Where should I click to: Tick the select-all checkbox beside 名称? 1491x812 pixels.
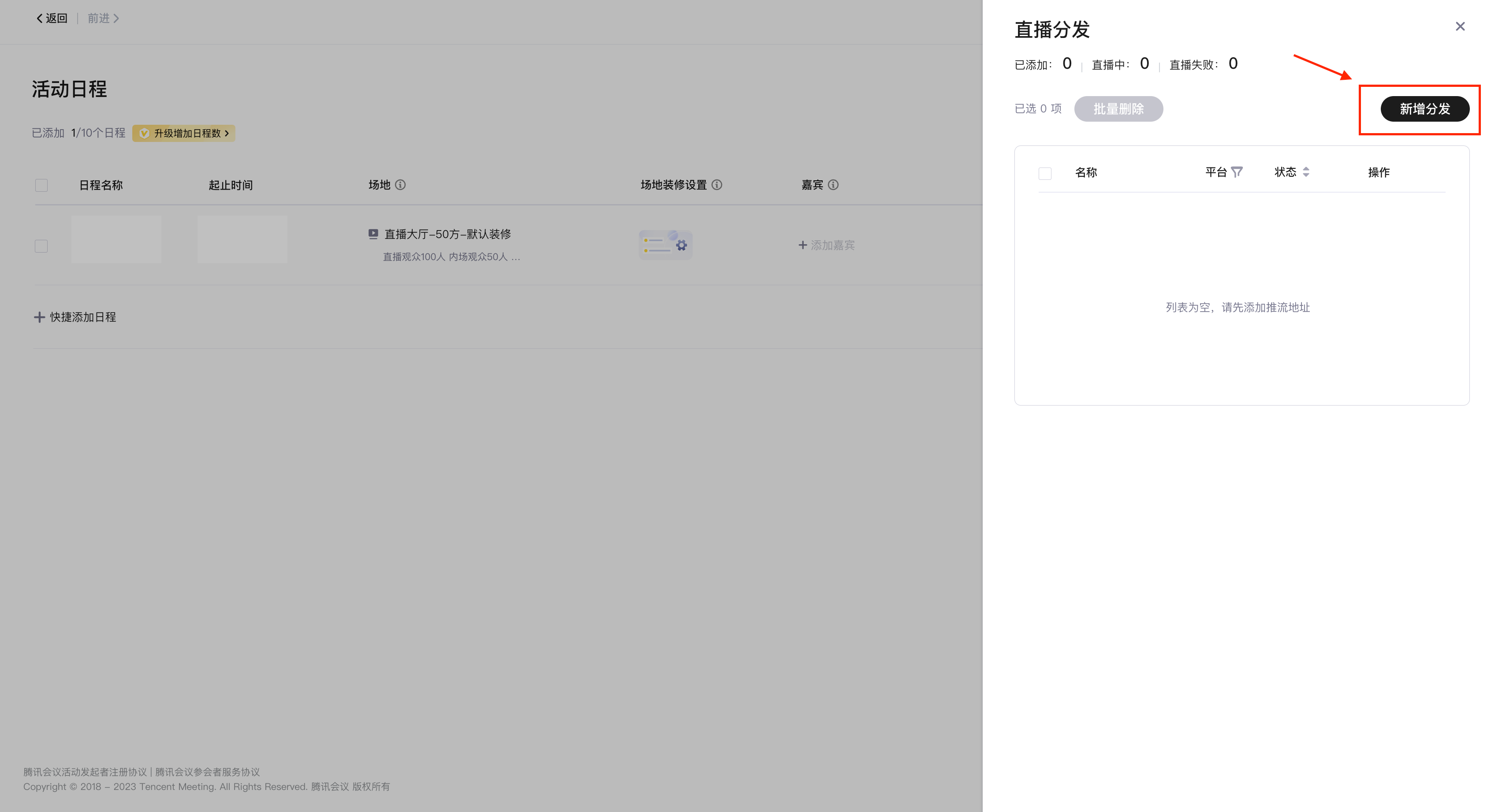1045,173
